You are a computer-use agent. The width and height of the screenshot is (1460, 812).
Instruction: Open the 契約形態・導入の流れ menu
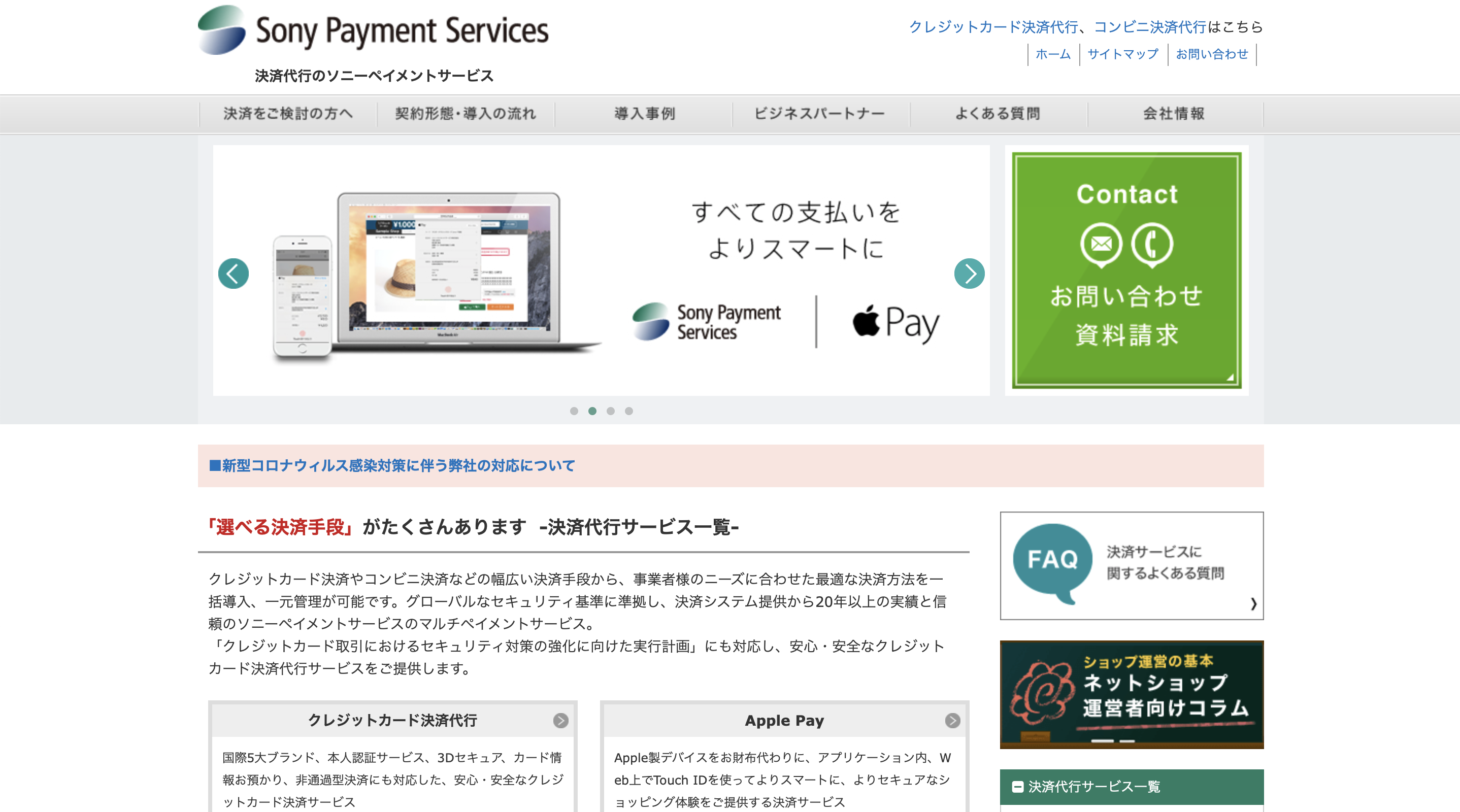coord(466,114)
